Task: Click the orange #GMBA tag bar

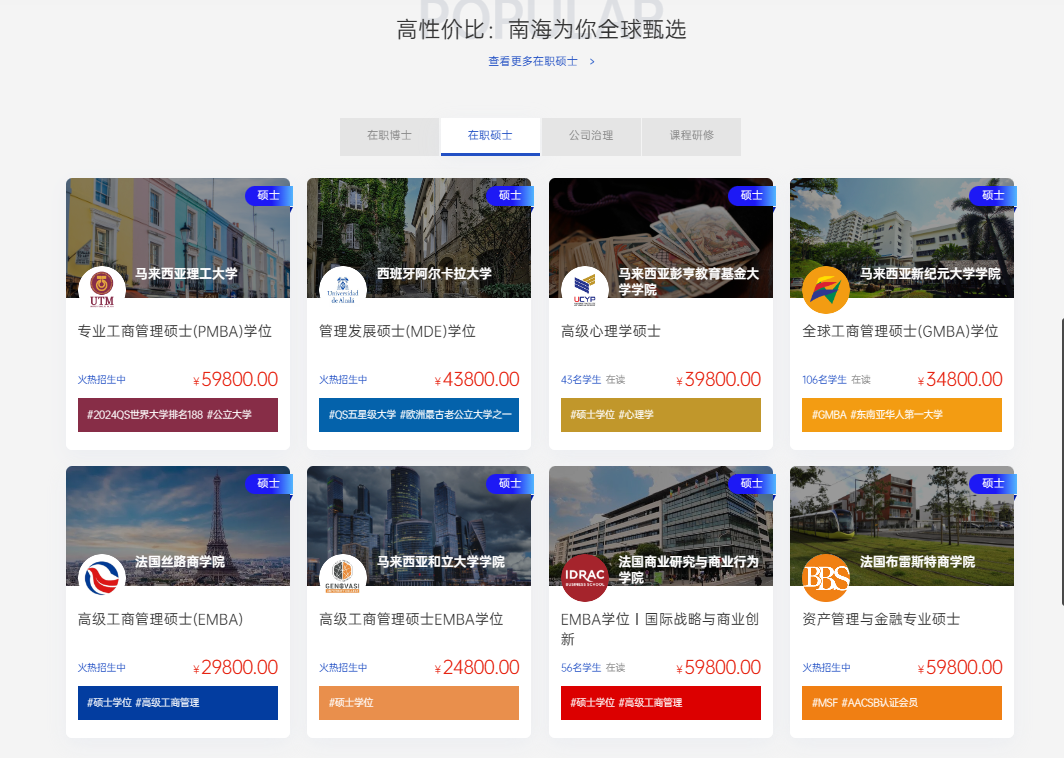Action: [902, 415]
